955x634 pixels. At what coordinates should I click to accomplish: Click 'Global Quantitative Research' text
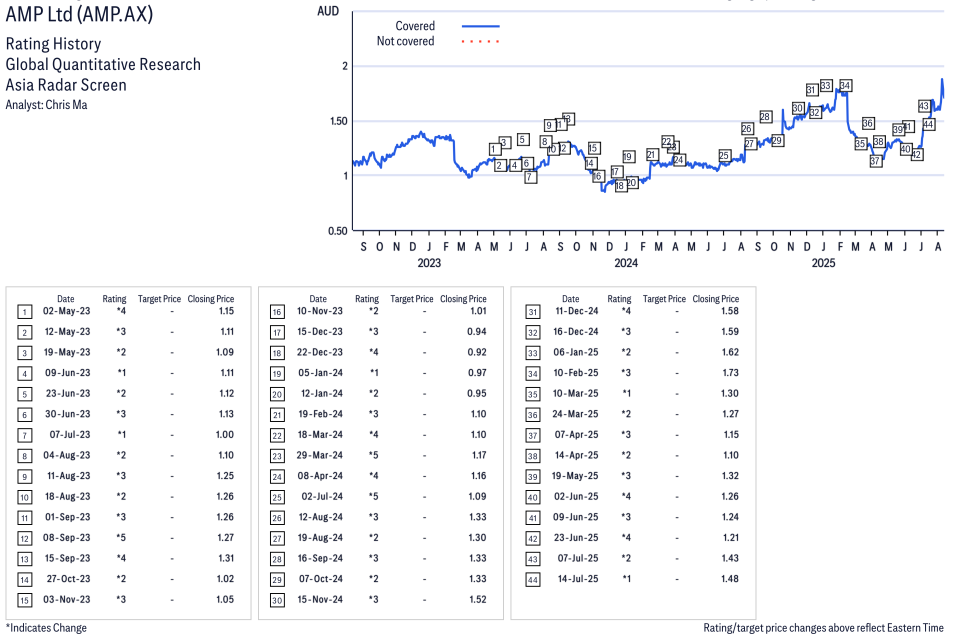[x=103, y=65]
